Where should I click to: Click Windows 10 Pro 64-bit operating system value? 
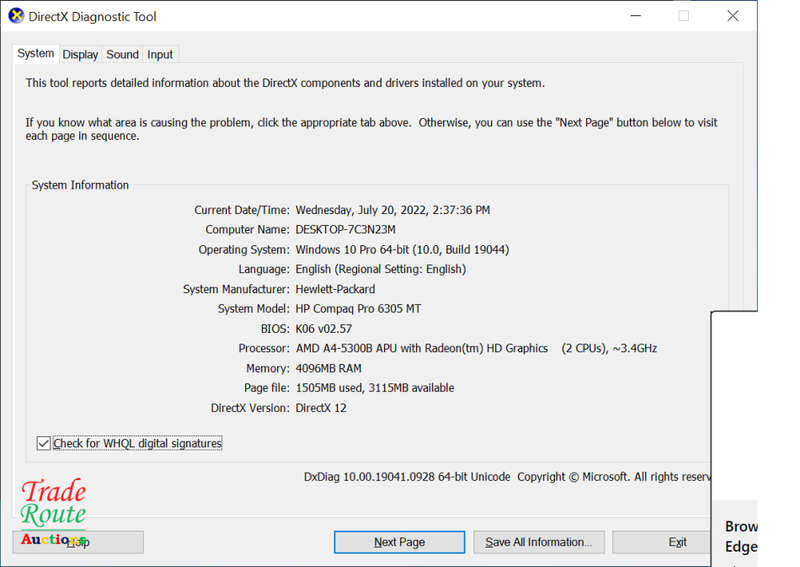click(x=402, y=250)
